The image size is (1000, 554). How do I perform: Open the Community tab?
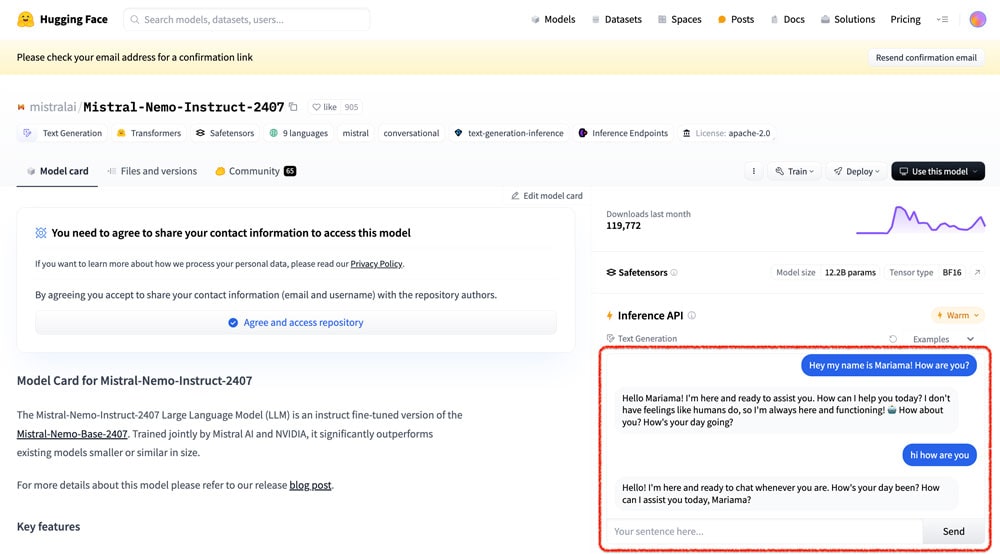tap(255, 171)
